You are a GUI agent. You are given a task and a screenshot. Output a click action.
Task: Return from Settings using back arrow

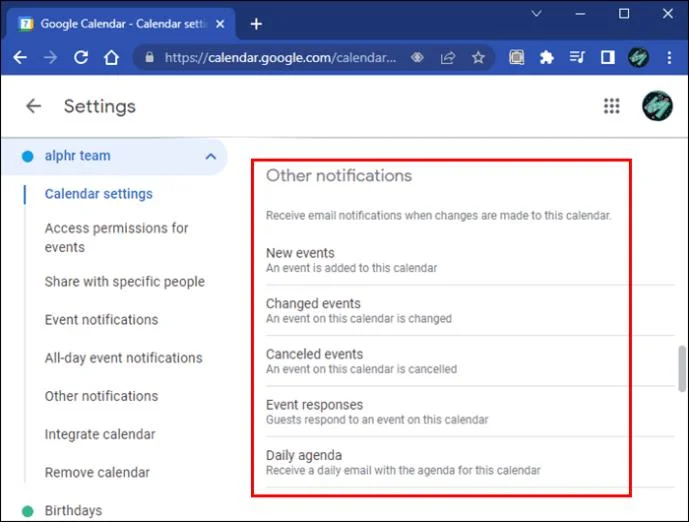point(33,106)
